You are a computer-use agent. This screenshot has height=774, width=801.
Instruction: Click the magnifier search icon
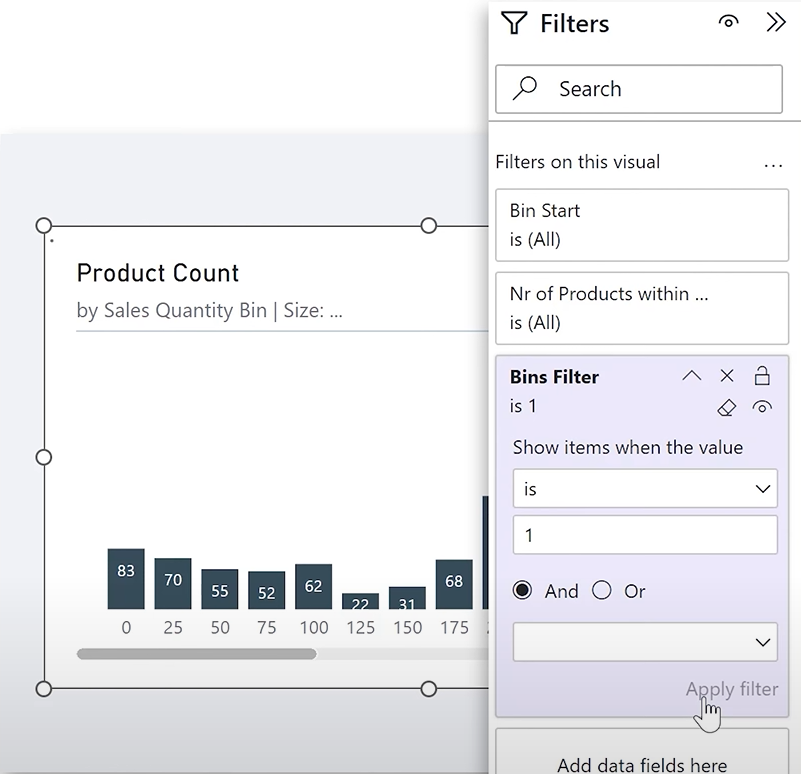click(x=525, y=88)
